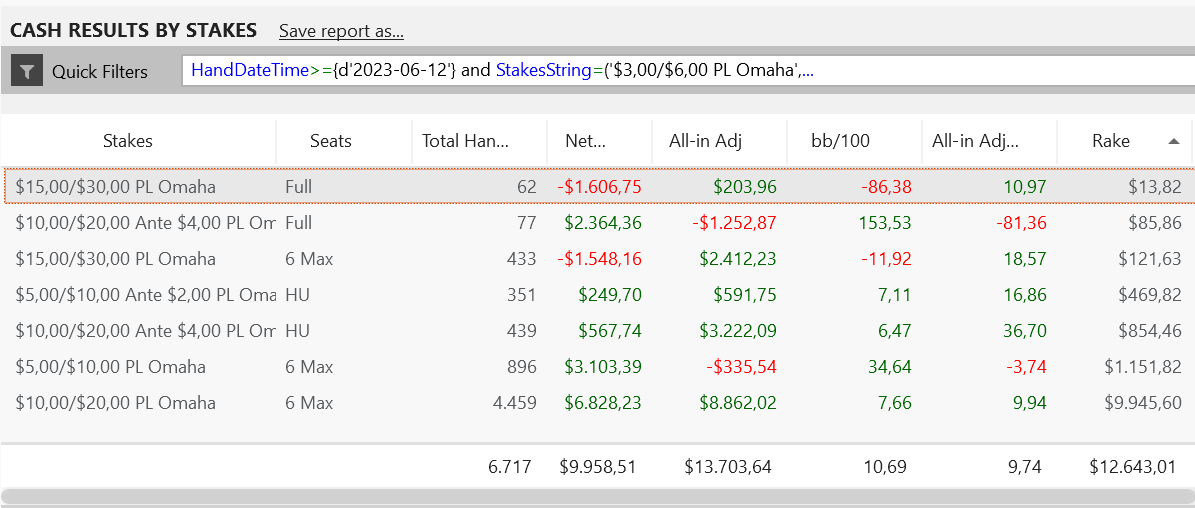Click the All-in Adj value $2.412,23

tap(738, 259)
